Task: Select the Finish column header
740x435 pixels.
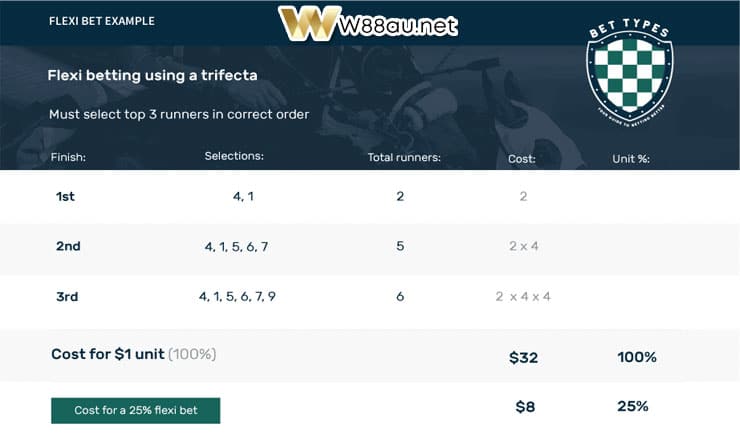Action: (68, 157)
